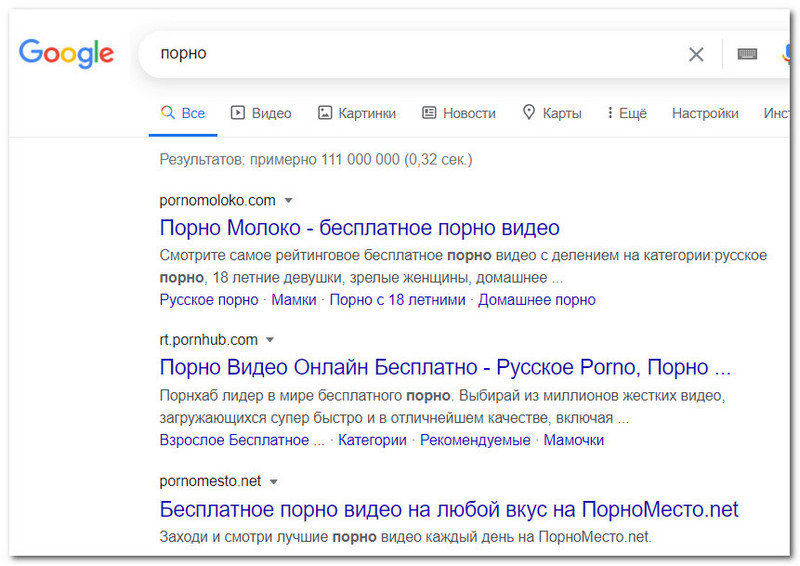Viewport: 800px width, 566px height.
Task: Click the magnifier icon on Все tab
Action: click(167, 112)
